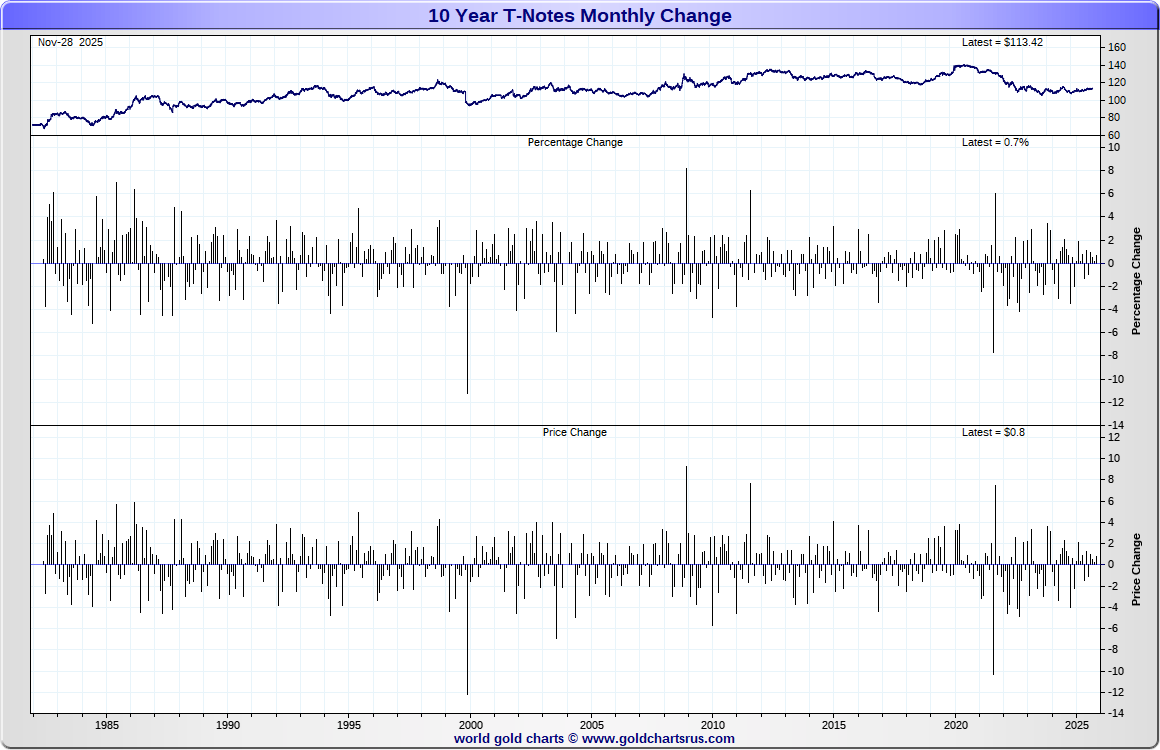Click the largest negative bar near 2000 in percentage chart

[468, 328]
